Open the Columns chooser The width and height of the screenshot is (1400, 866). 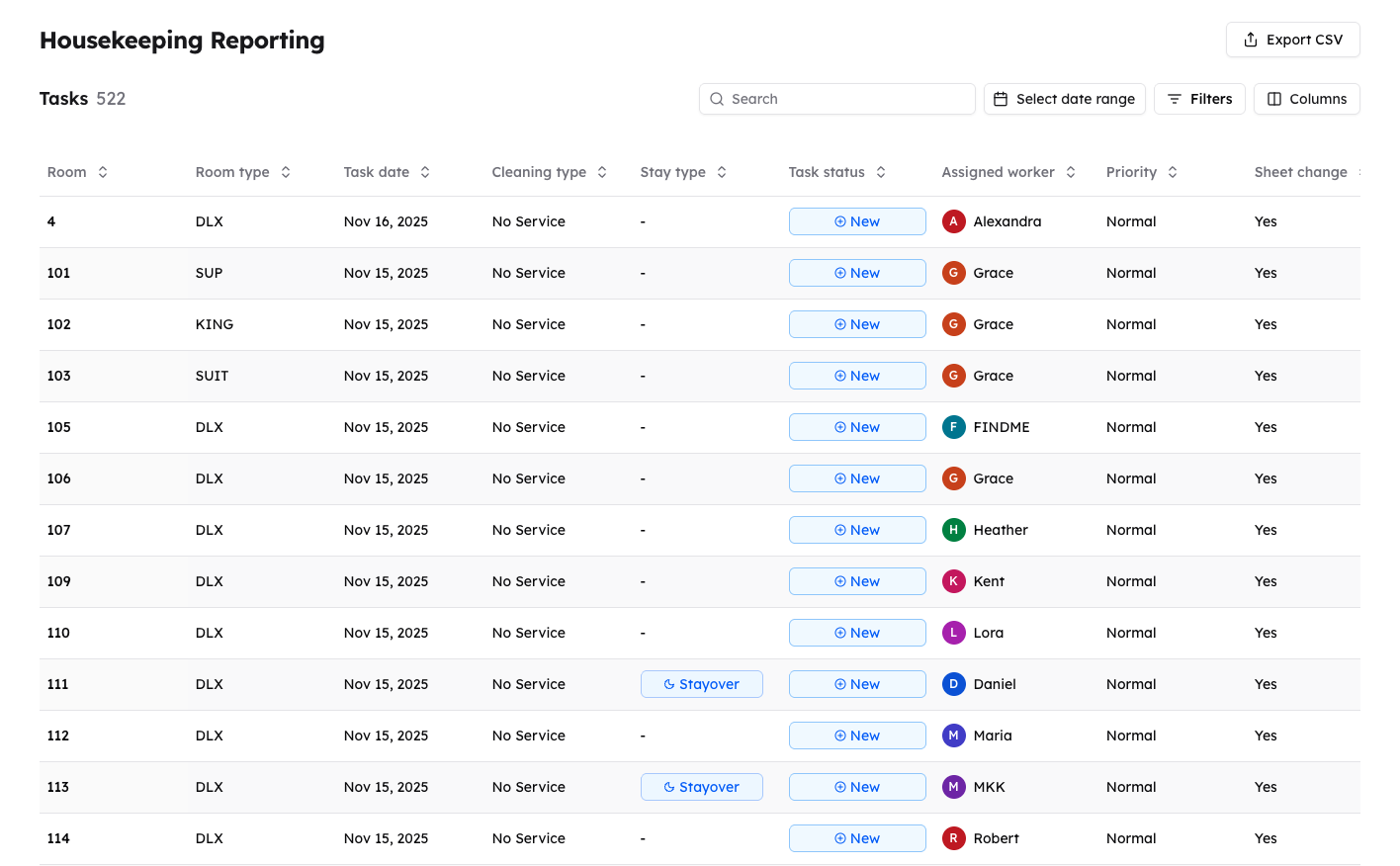(x=1306, y=99)
